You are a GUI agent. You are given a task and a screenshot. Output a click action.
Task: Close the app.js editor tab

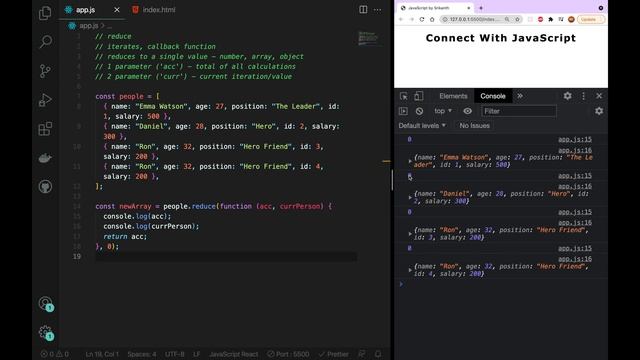pos(117,10)
